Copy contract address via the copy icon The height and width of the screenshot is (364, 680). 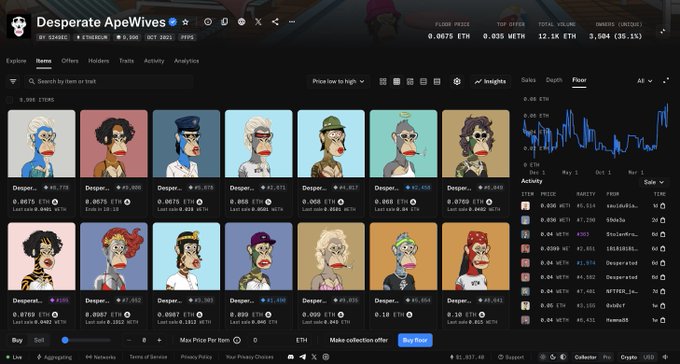(224, 22)
